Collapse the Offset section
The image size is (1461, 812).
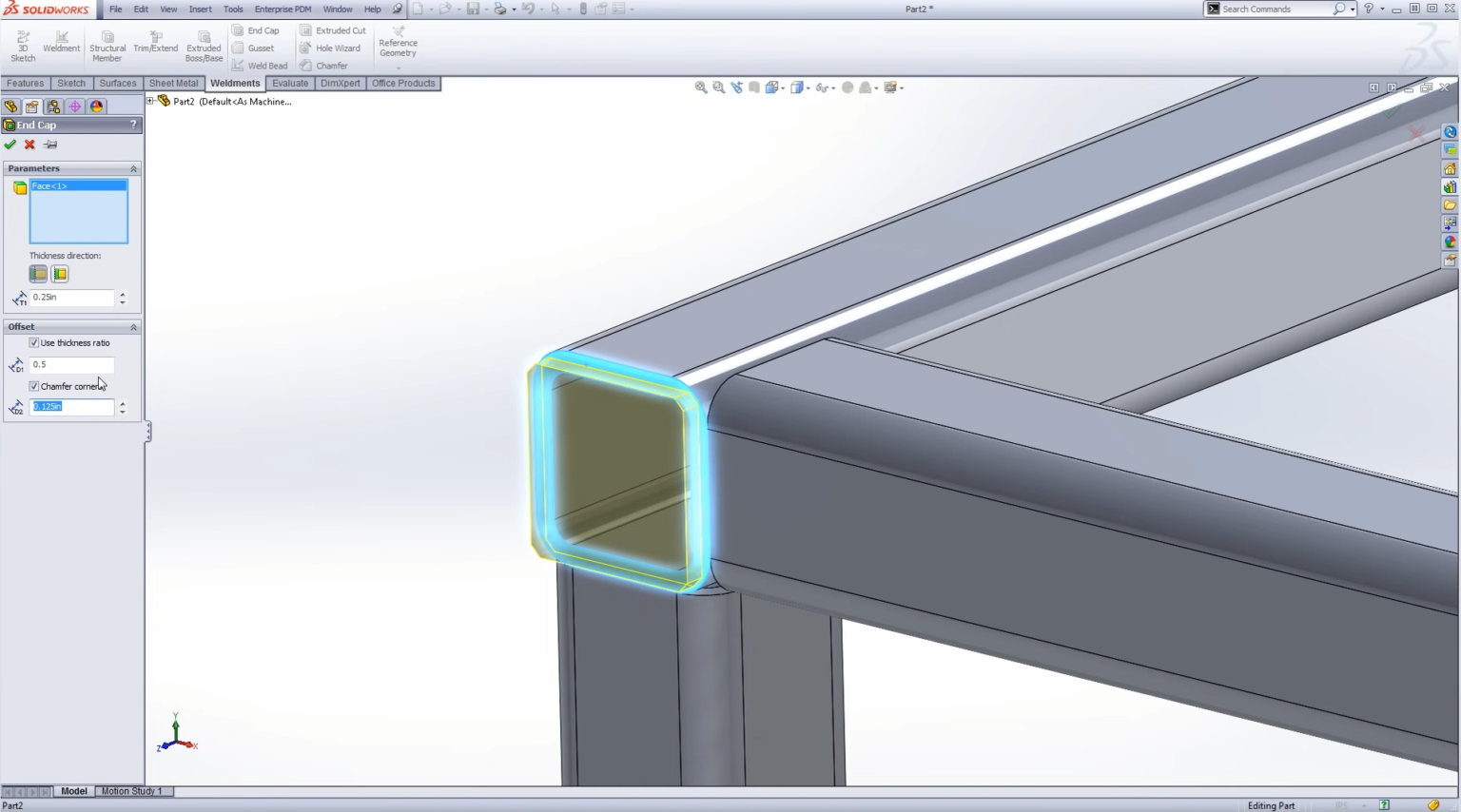pyautogui.click(x=133, y=327)
